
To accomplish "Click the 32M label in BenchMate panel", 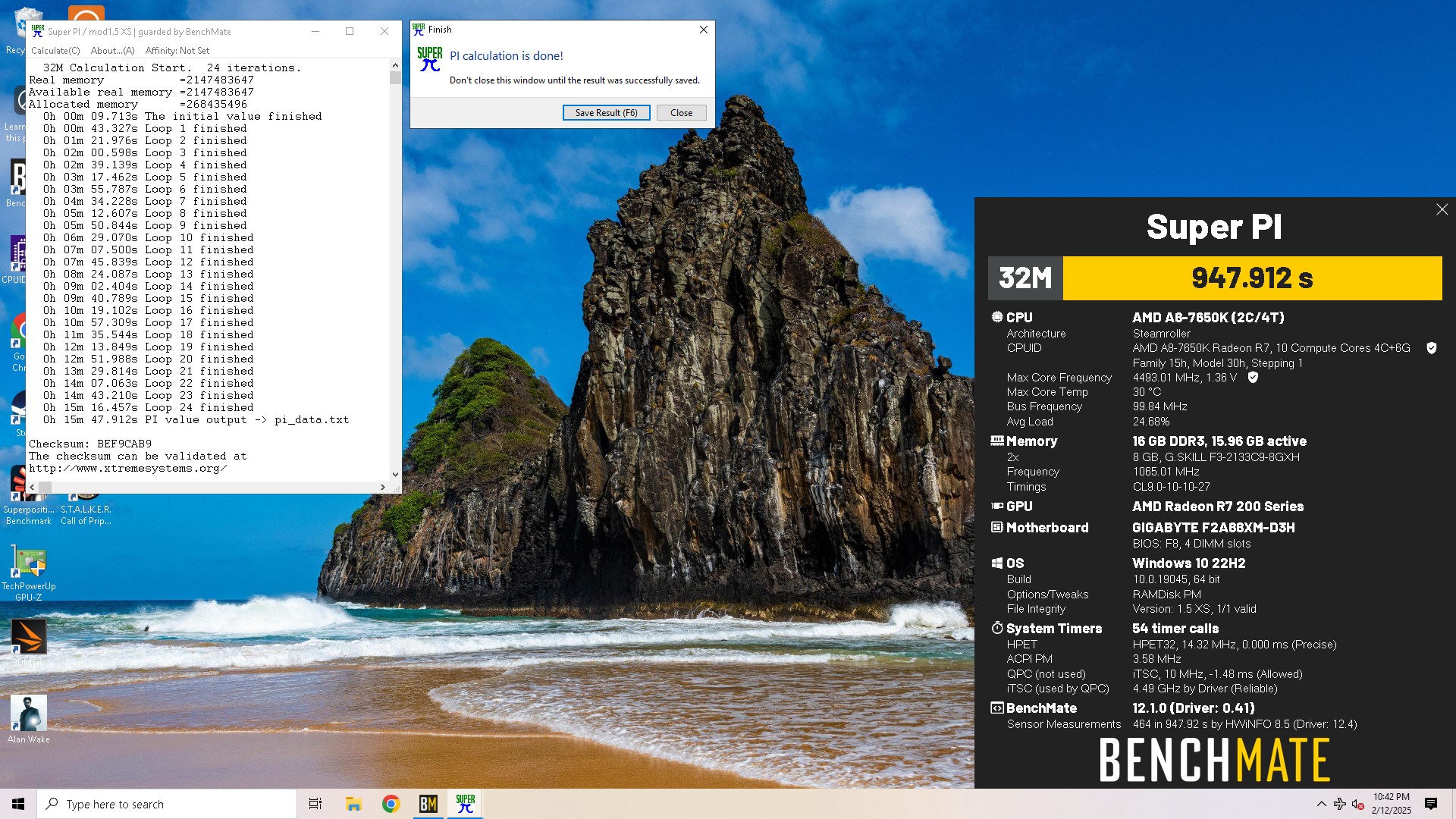I will click(x=1025, y=278).
